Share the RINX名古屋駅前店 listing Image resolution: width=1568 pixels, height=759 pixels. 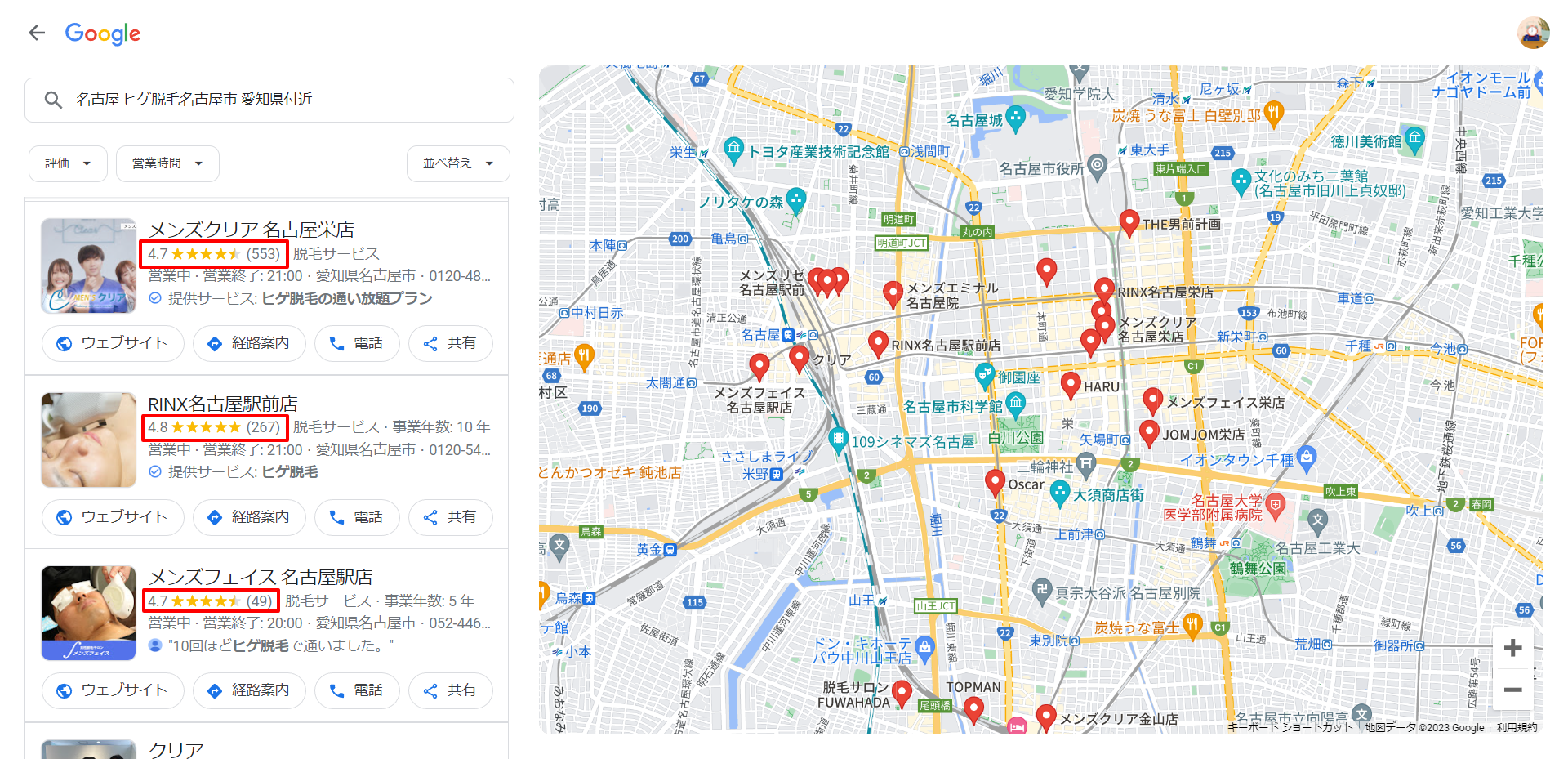[x=451, y=517]
